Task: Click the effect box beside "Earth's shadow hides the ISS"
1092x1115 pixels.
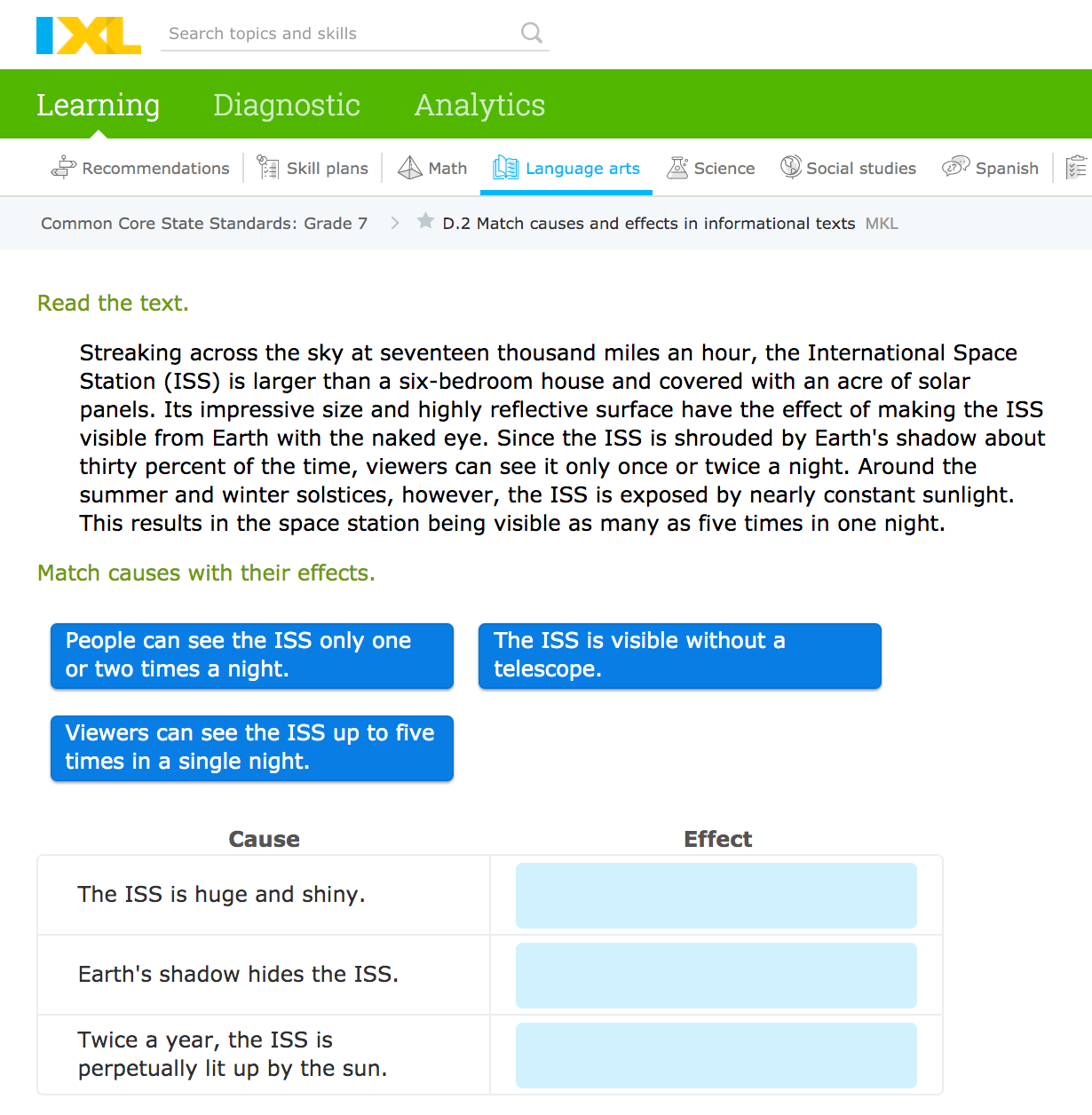Action: tap(716, 975)
